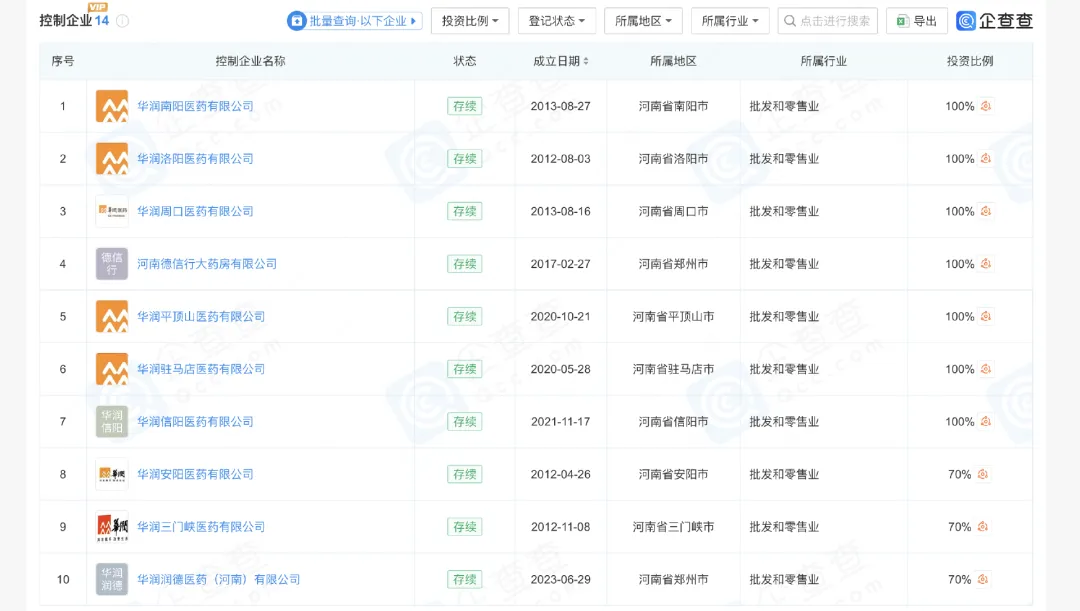Screen dimensions: 1080x611
Task: Expand the 所属行业 industry dropdown
Action: [x=730, y=21]
